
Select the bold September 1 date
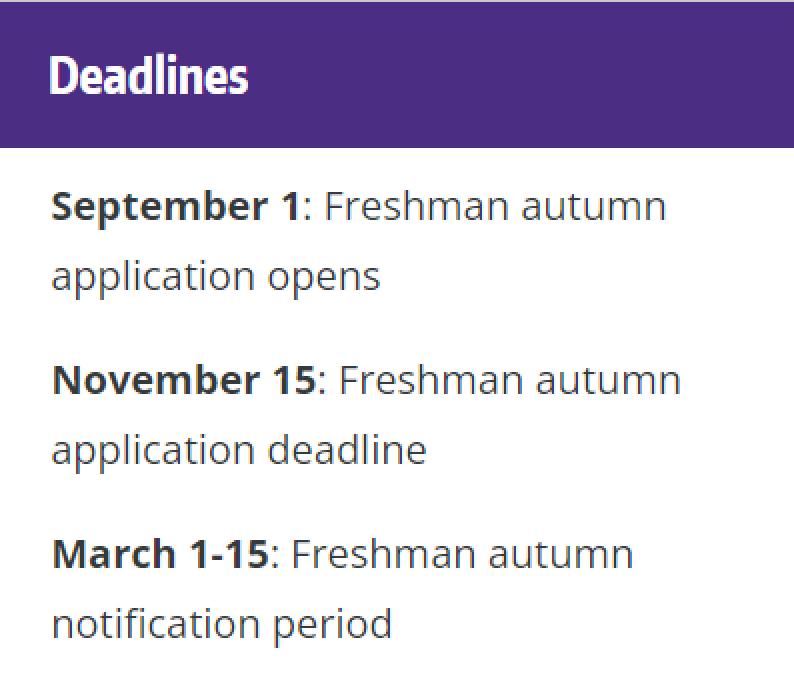point(175,207)
